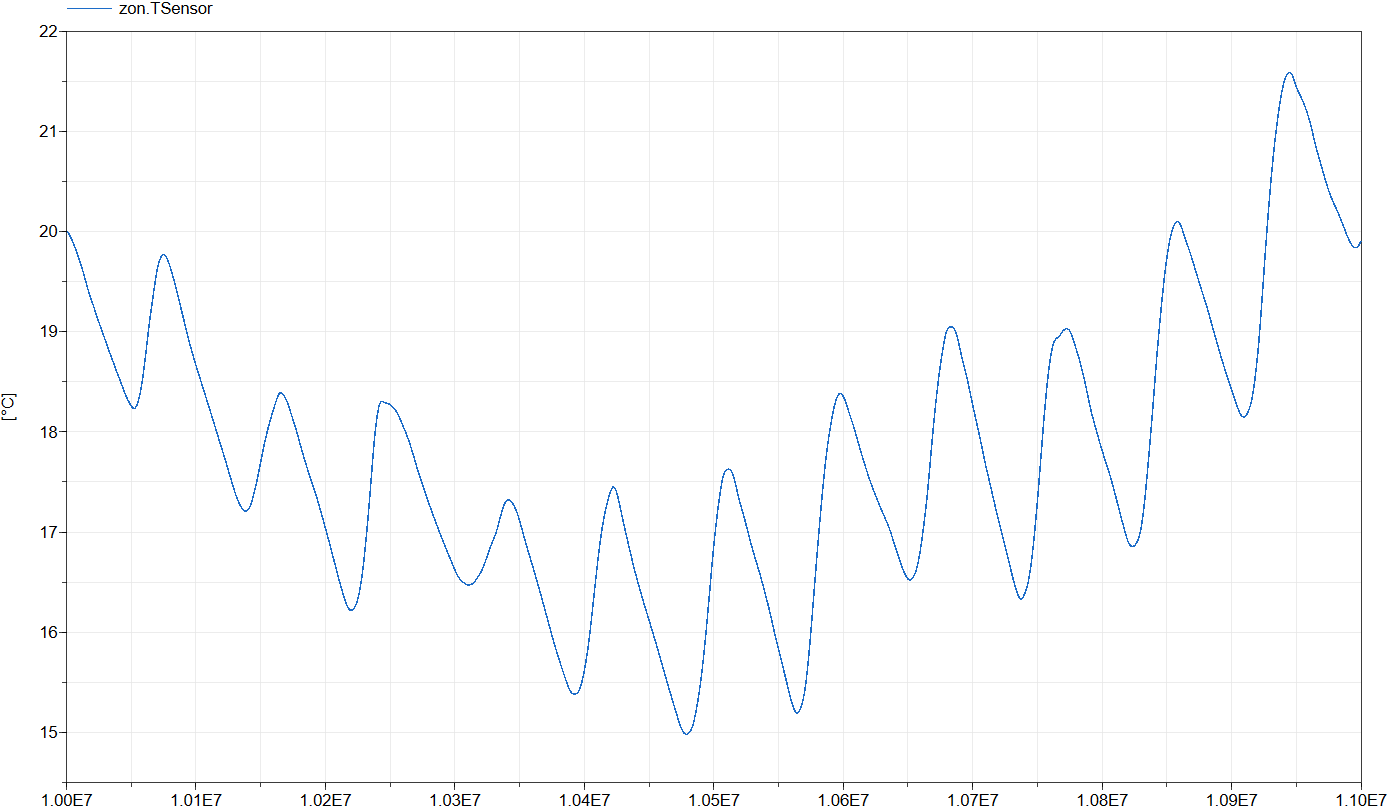Click the highest peak of the temperature curve

coord(1288,72)
